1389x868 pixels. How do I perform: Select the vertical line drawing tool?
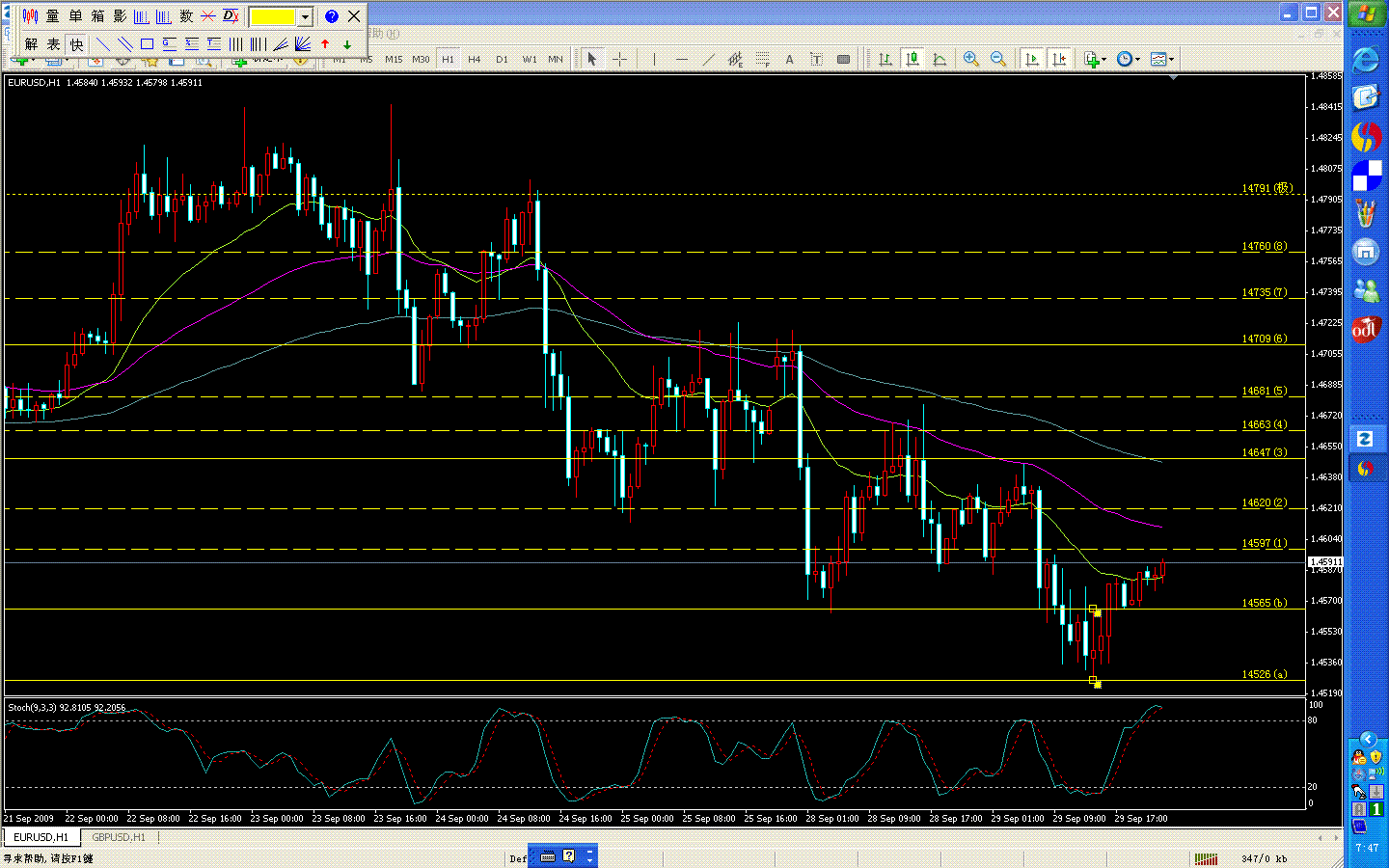(654, 60)
